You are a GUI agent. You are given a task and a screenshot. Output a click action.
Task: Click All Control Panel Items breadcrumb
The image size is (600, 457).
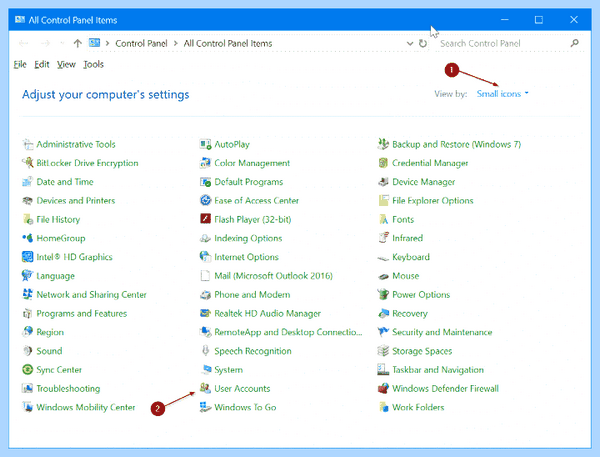[228, 44]
